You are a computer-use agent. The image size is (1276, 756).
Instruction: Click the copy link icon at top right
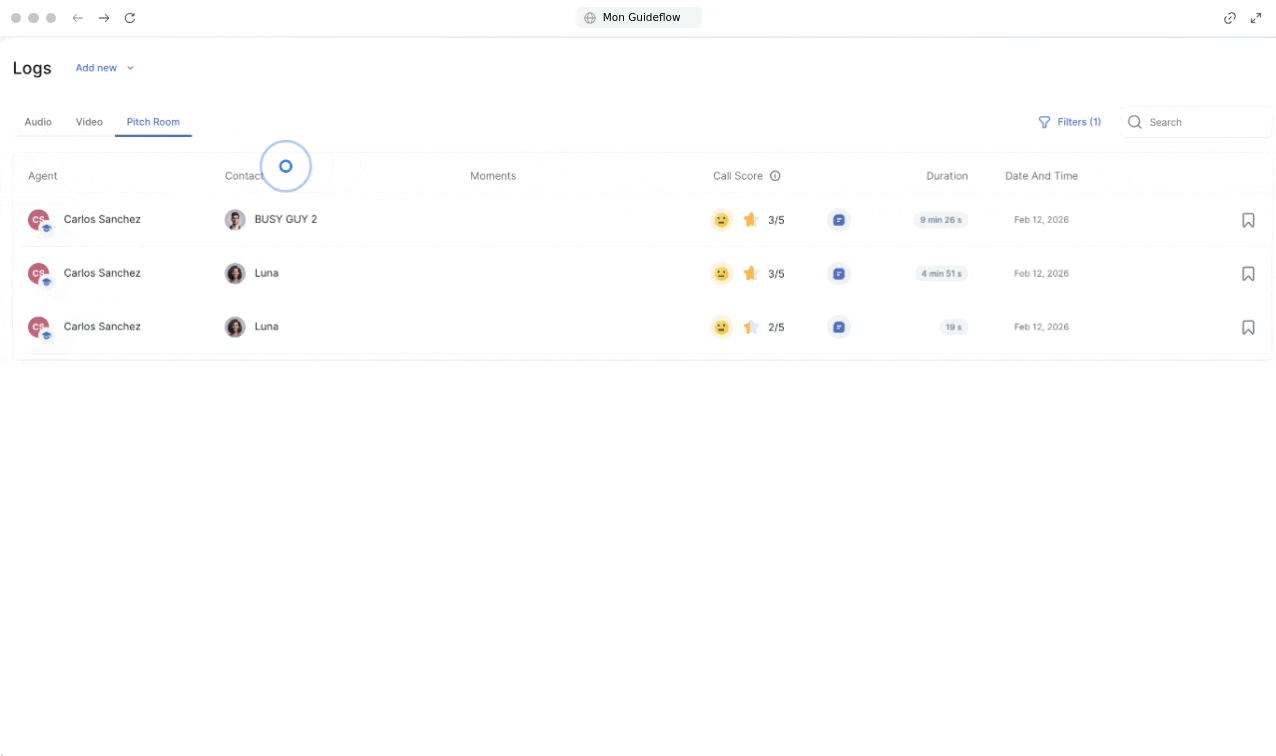[x=1230, y=18]
